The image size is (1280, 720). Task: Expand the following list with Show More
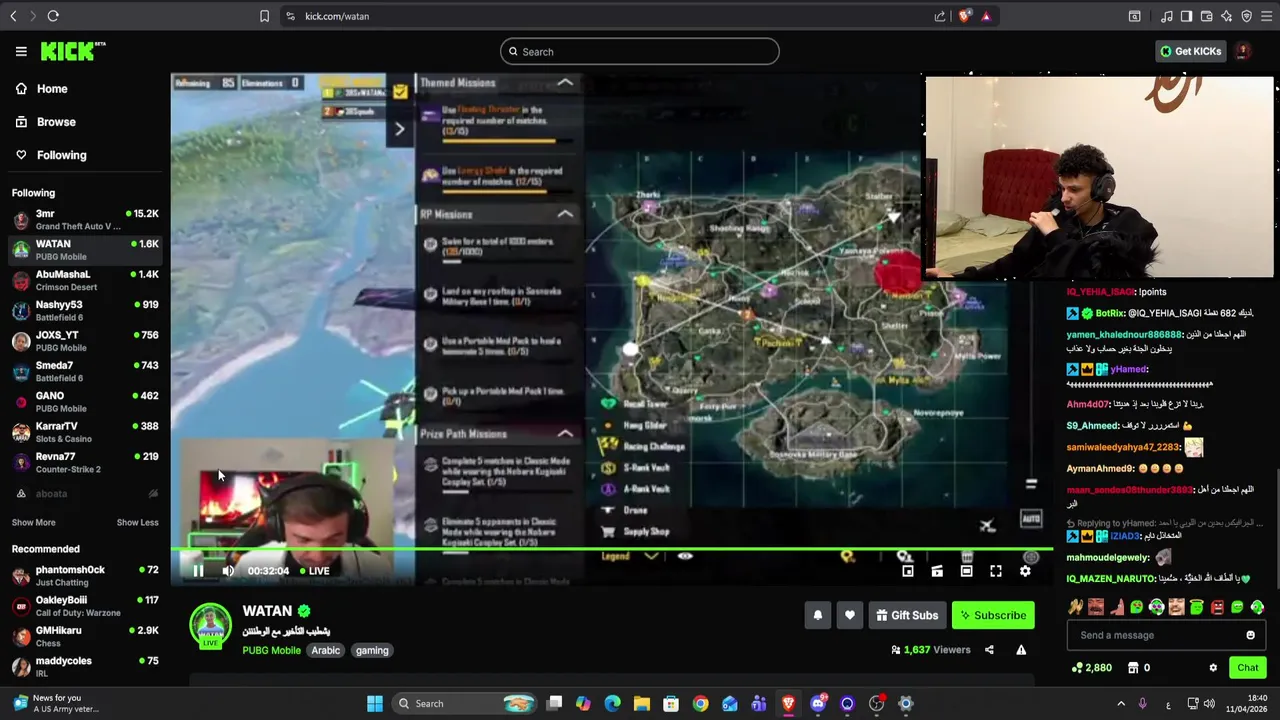pos(33,522)
